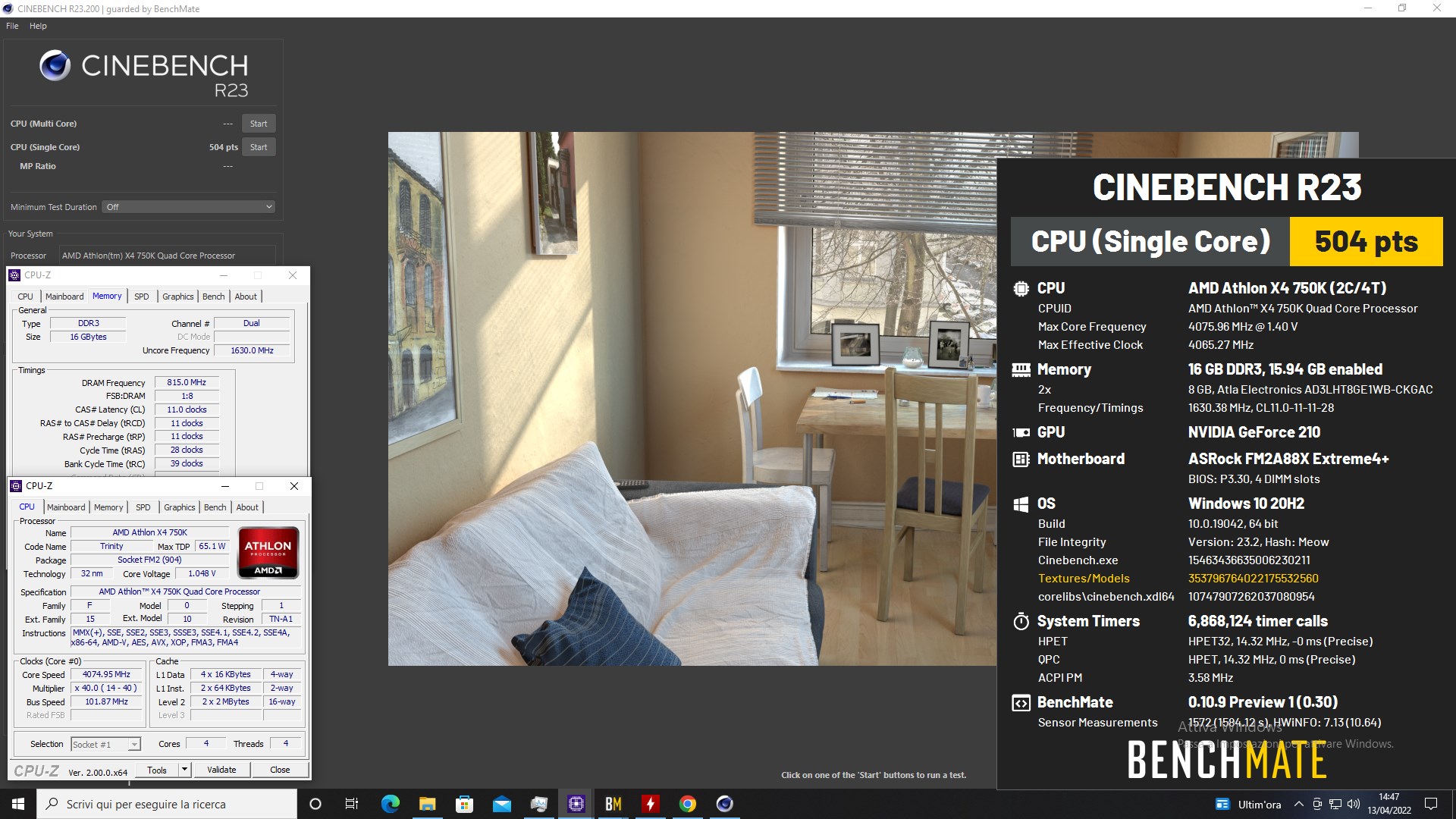Screen dimensions: 1456x819
Task: Select Graphics tab in CPU-Z Memory window
Action: [178, 297]
